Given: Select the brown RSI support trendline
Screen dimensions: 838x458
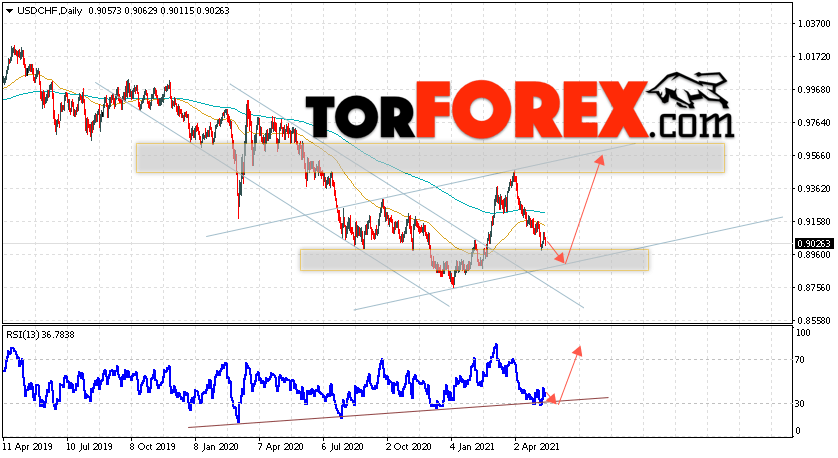Looking at the screenshot, I should [x=398, y=412].
